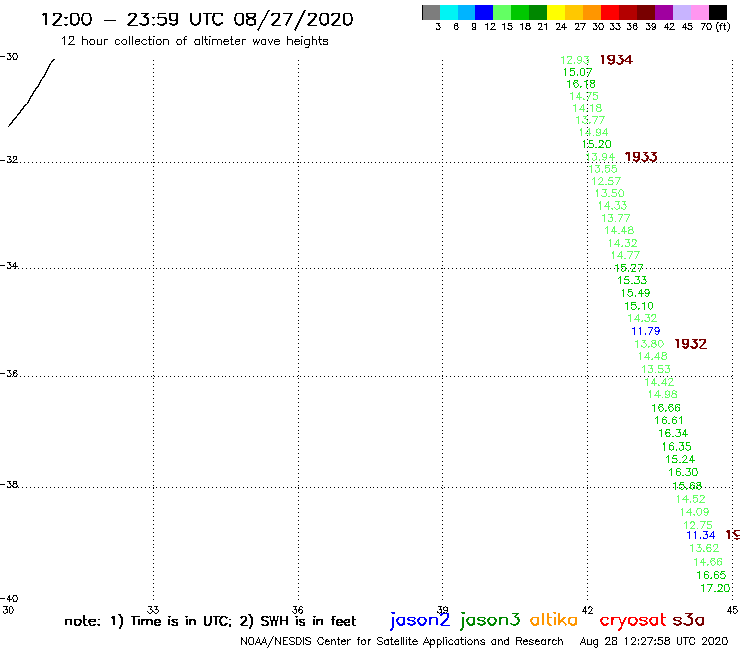Viewport: 740px width, 650px height.
Task: Click the 13.94 wave height value
Action: [600, 157]
